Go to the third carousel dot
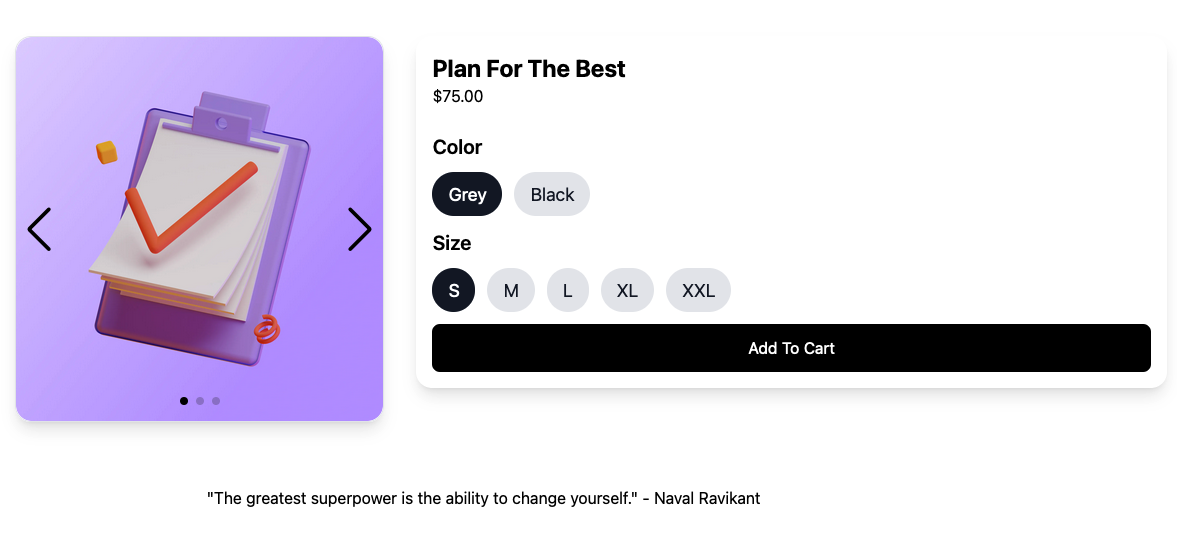The width and height of the screenshot is (1177, 535). pos(216,401)
